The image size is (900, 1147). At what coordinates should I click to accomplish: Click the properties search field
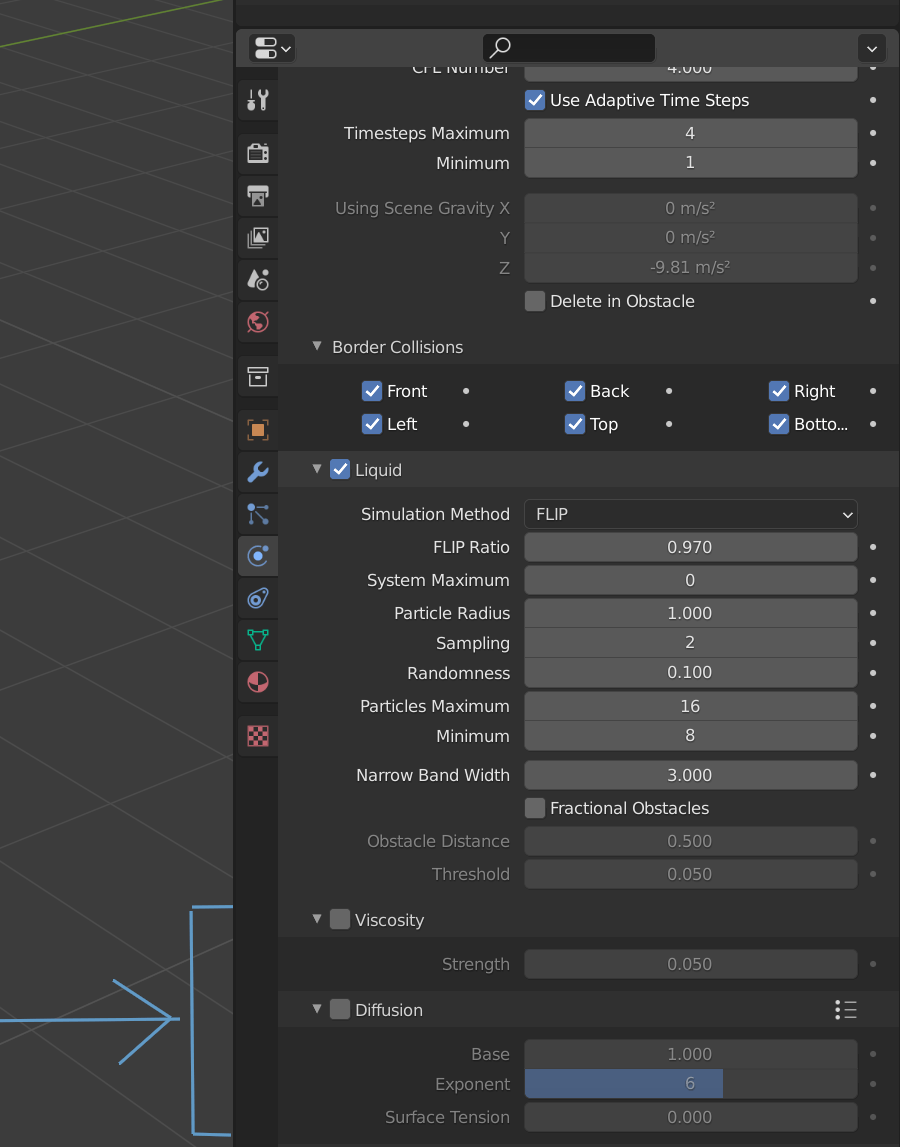[x=568, y=48]
